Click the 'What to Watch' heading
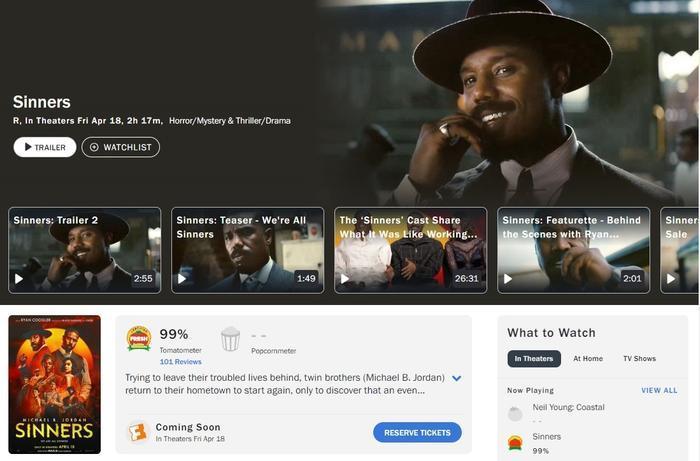700x461 pixels. click(x=551, y=333)
